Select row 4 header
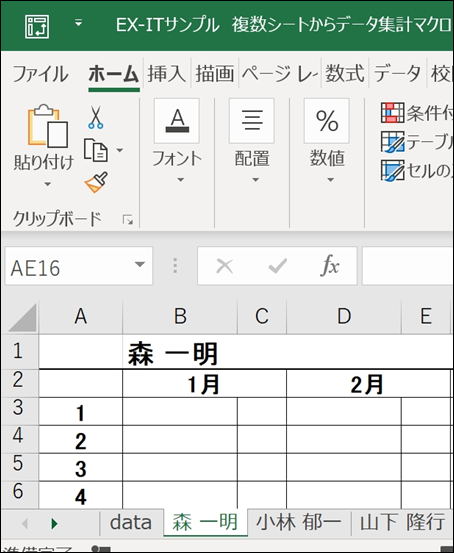Screen dimensions: 454x553 19,439
